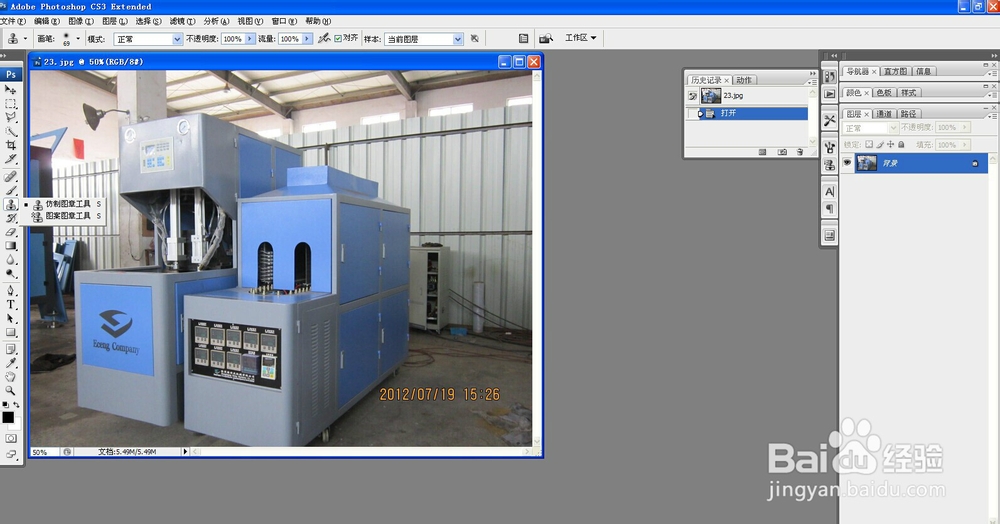Viewport: 1000px width, 524px height.
Task: Select the Slice tool
Action: (x=10, y=159)
